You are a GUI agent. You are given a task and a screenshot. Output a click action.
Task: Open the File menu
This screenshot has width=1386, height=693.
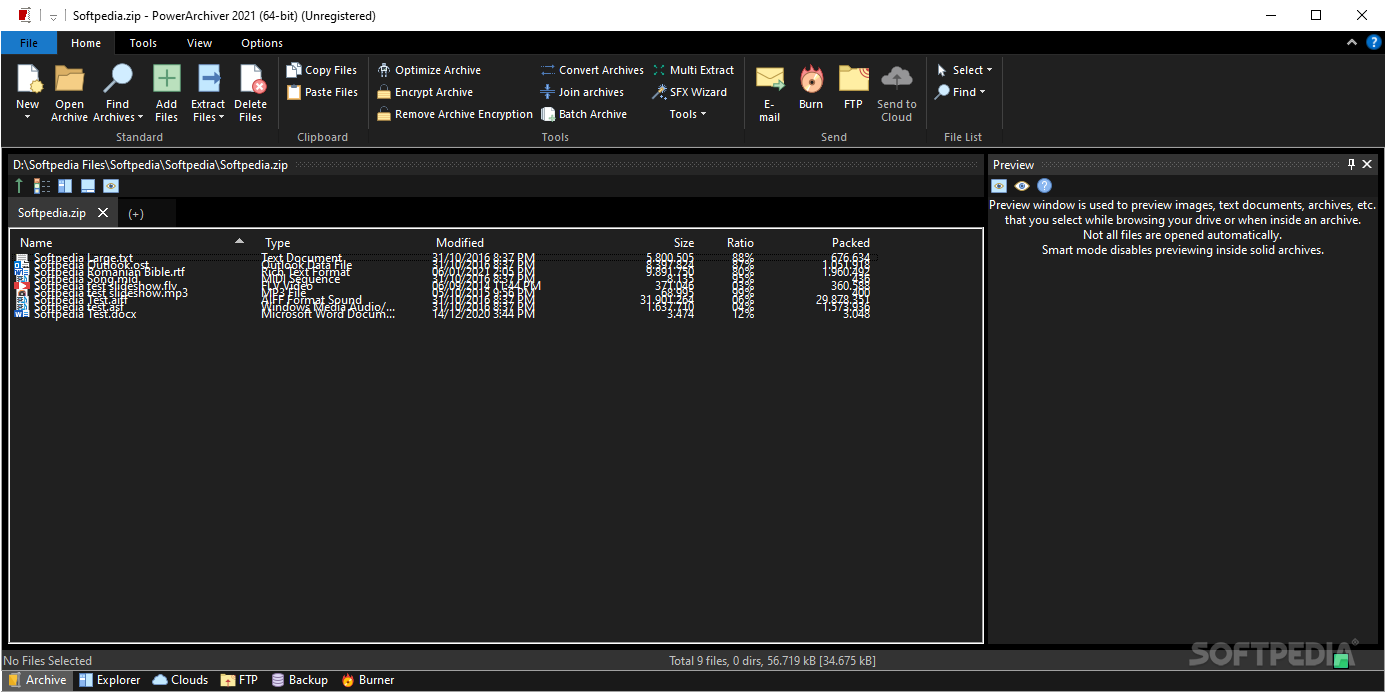29,43
